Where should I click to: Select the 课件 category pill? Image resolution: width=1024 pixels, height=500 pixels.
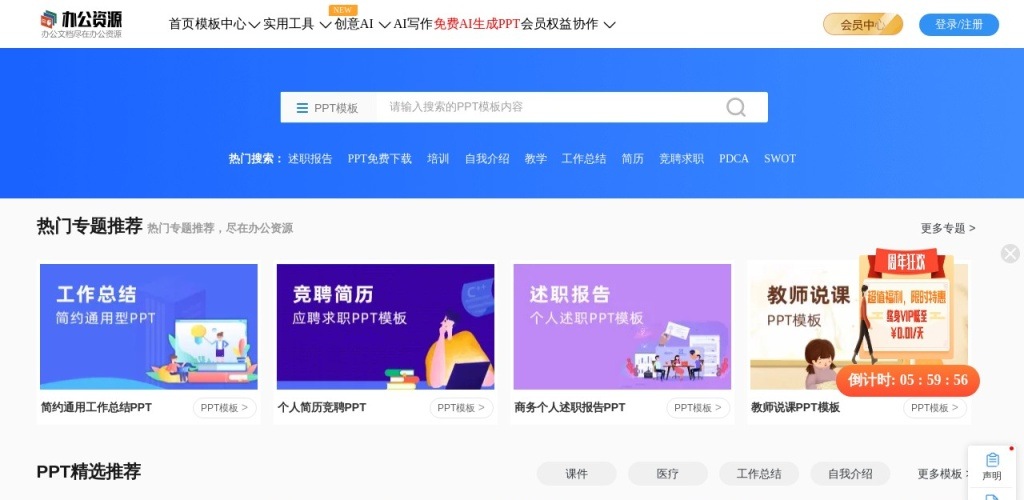point(577,474)
